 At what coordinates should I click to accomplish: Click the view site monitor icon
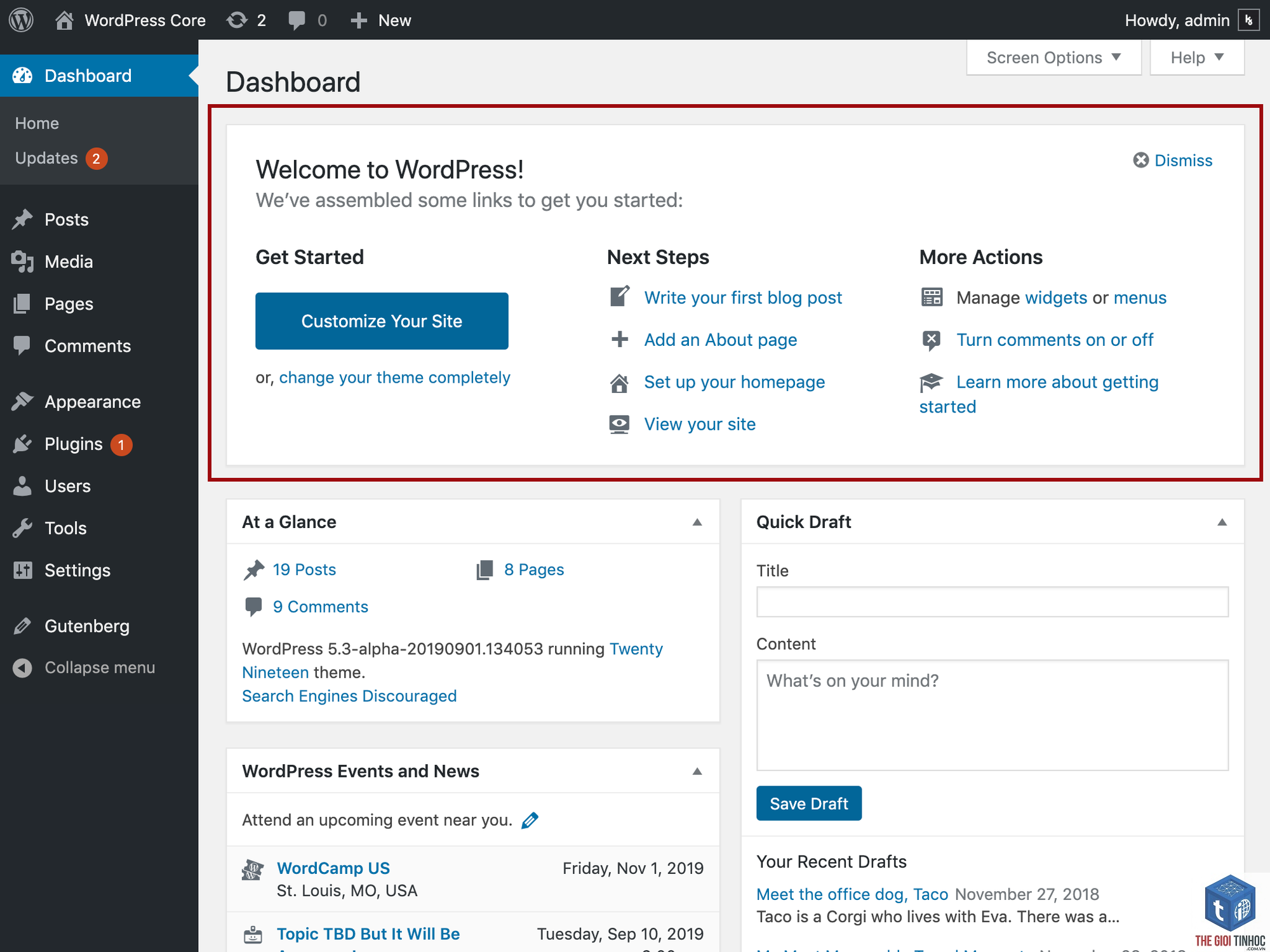[620, 425]
